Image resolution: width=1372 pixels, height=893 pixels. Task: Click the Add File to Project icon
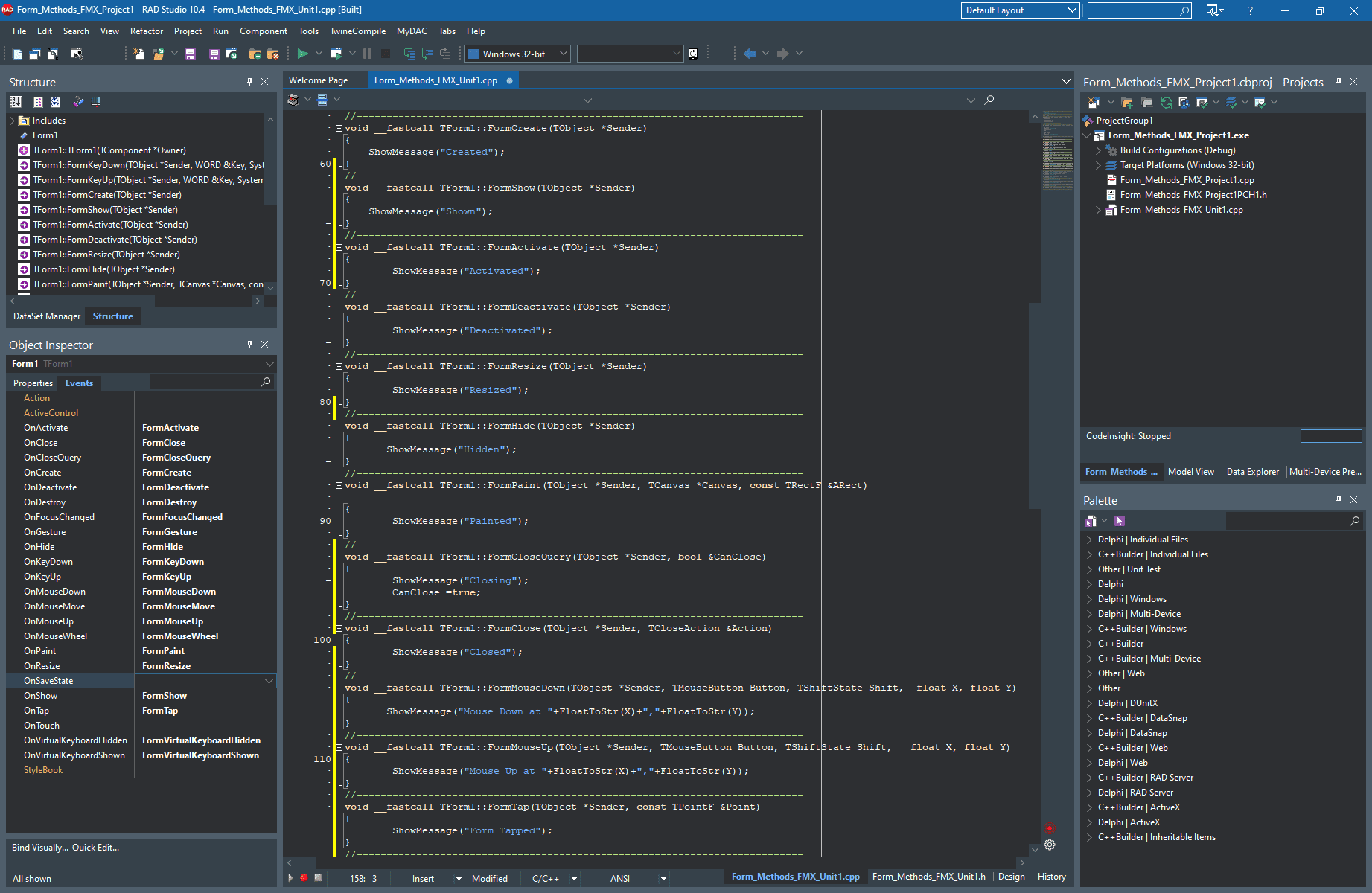(255, 54)
